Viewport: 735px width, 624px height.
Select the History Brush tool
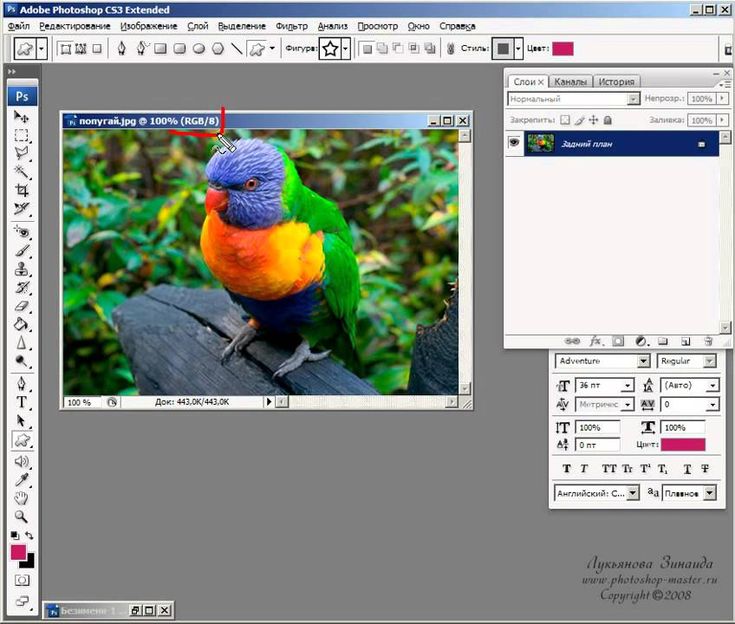pyautogui.click(x=21, y=287)
